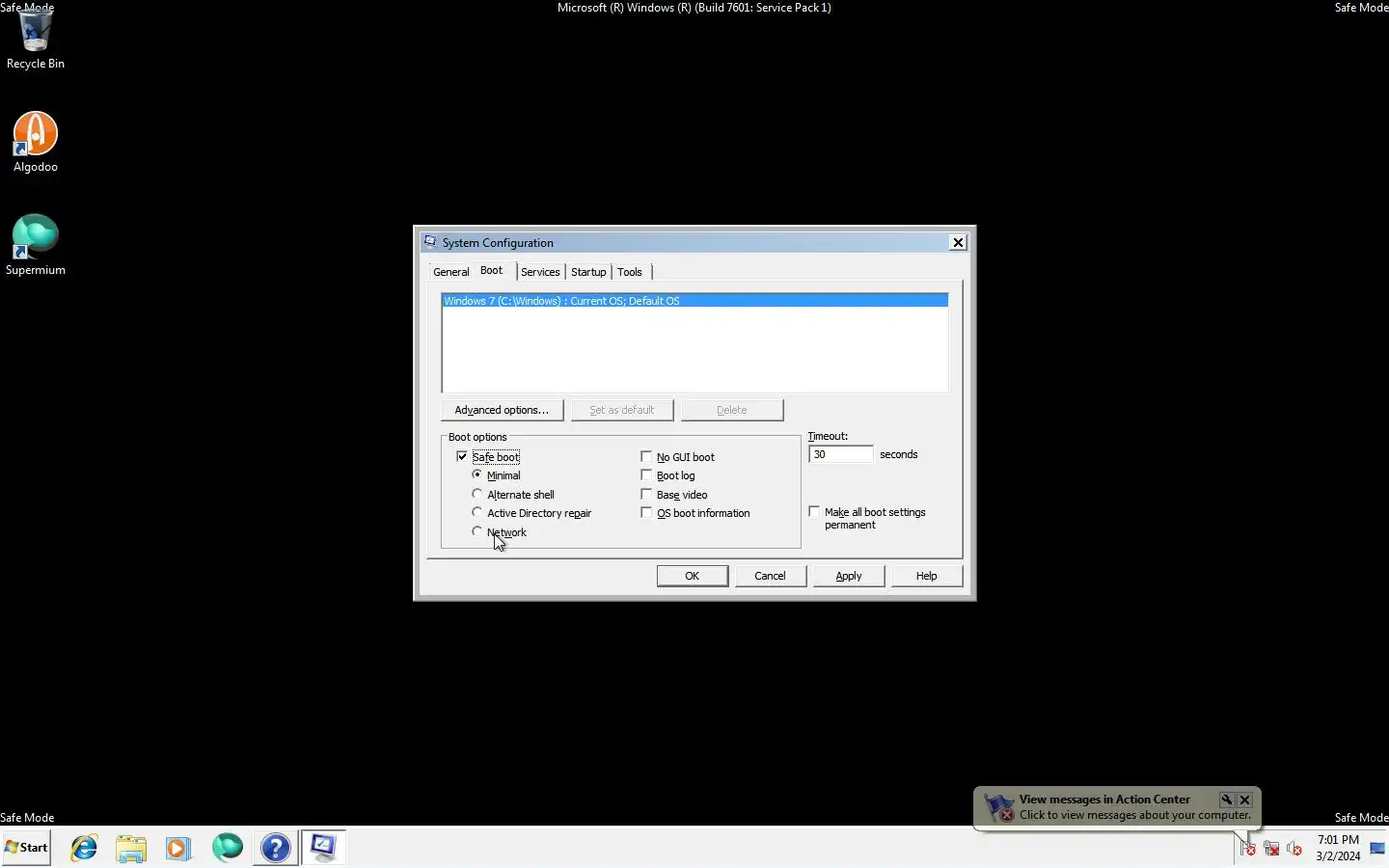
Task: Click the Set as default button
Action: point(622,410)
